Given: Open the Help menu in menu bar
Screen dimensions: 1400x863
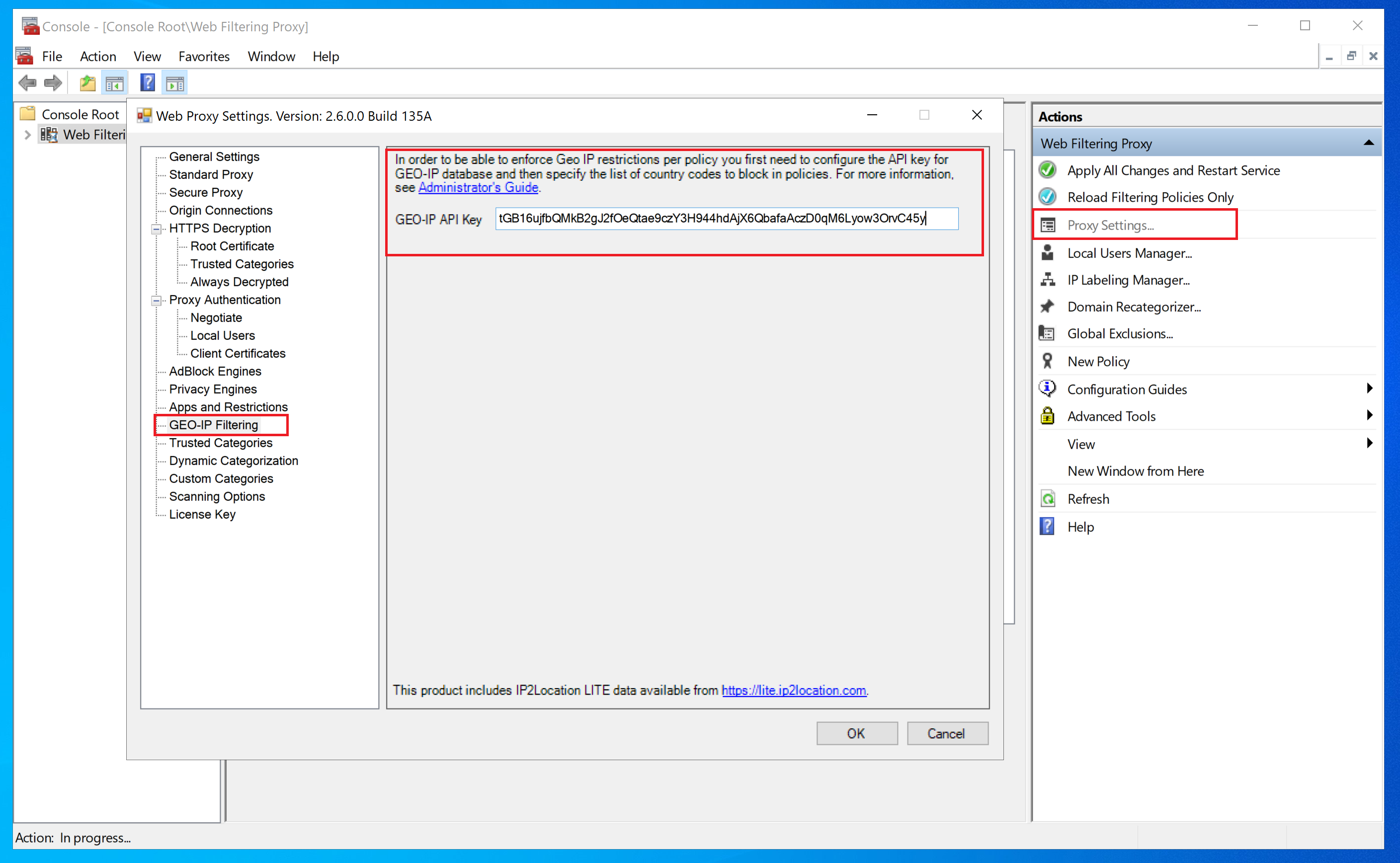Looking at the screenshot, I should pyautogui.click(x=326, y=57).
